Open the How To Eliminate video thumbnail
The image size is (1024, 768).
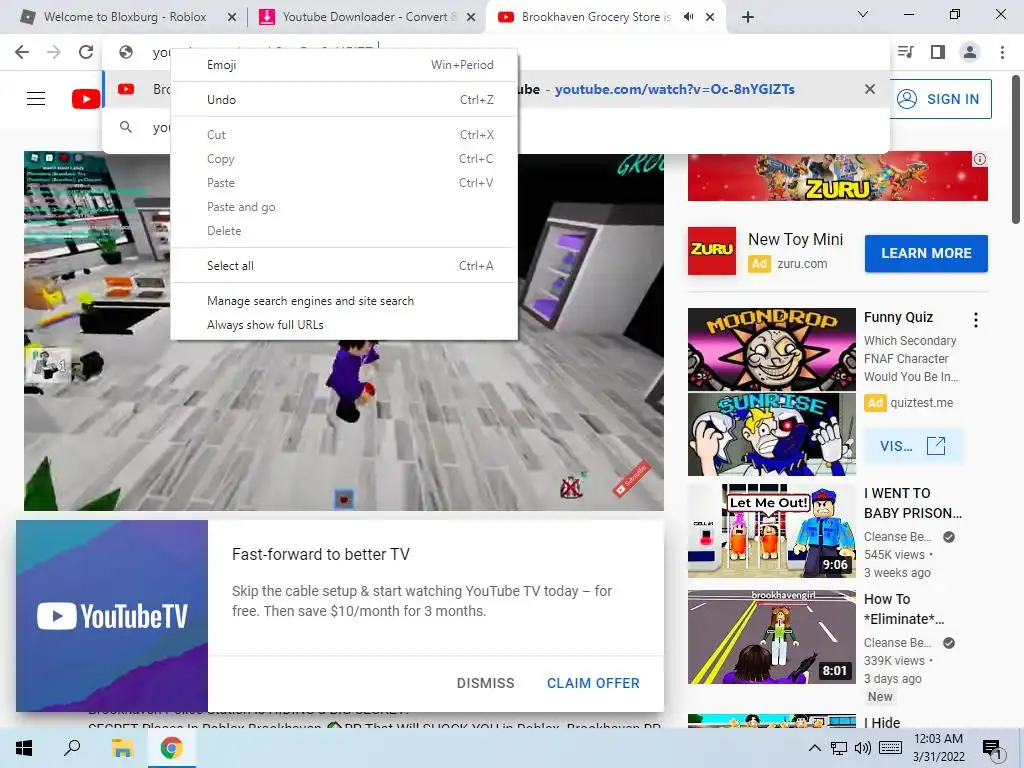pos(771,637)
